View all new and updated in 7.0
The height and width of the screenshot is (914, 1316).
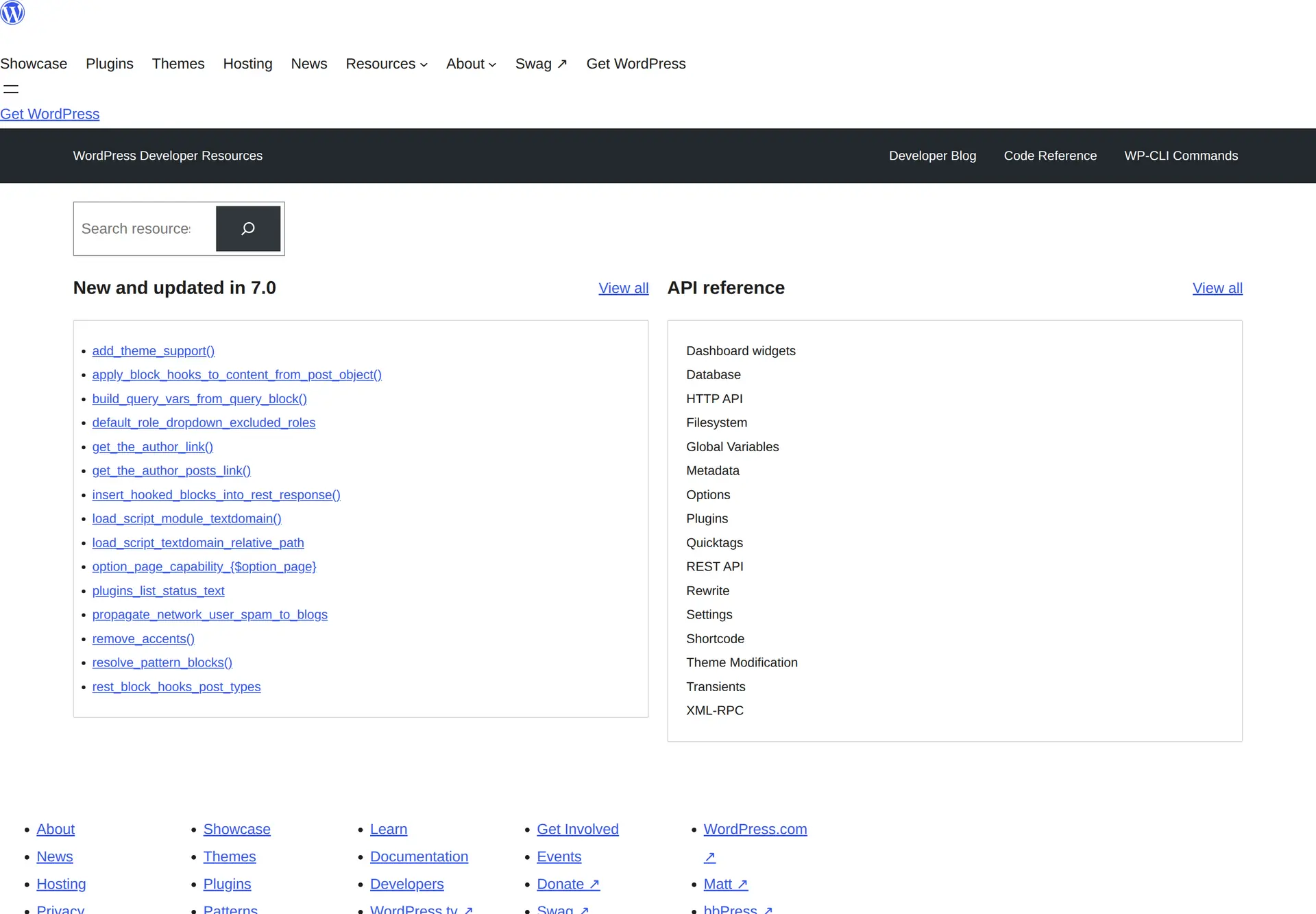click(x=624, y=288)
